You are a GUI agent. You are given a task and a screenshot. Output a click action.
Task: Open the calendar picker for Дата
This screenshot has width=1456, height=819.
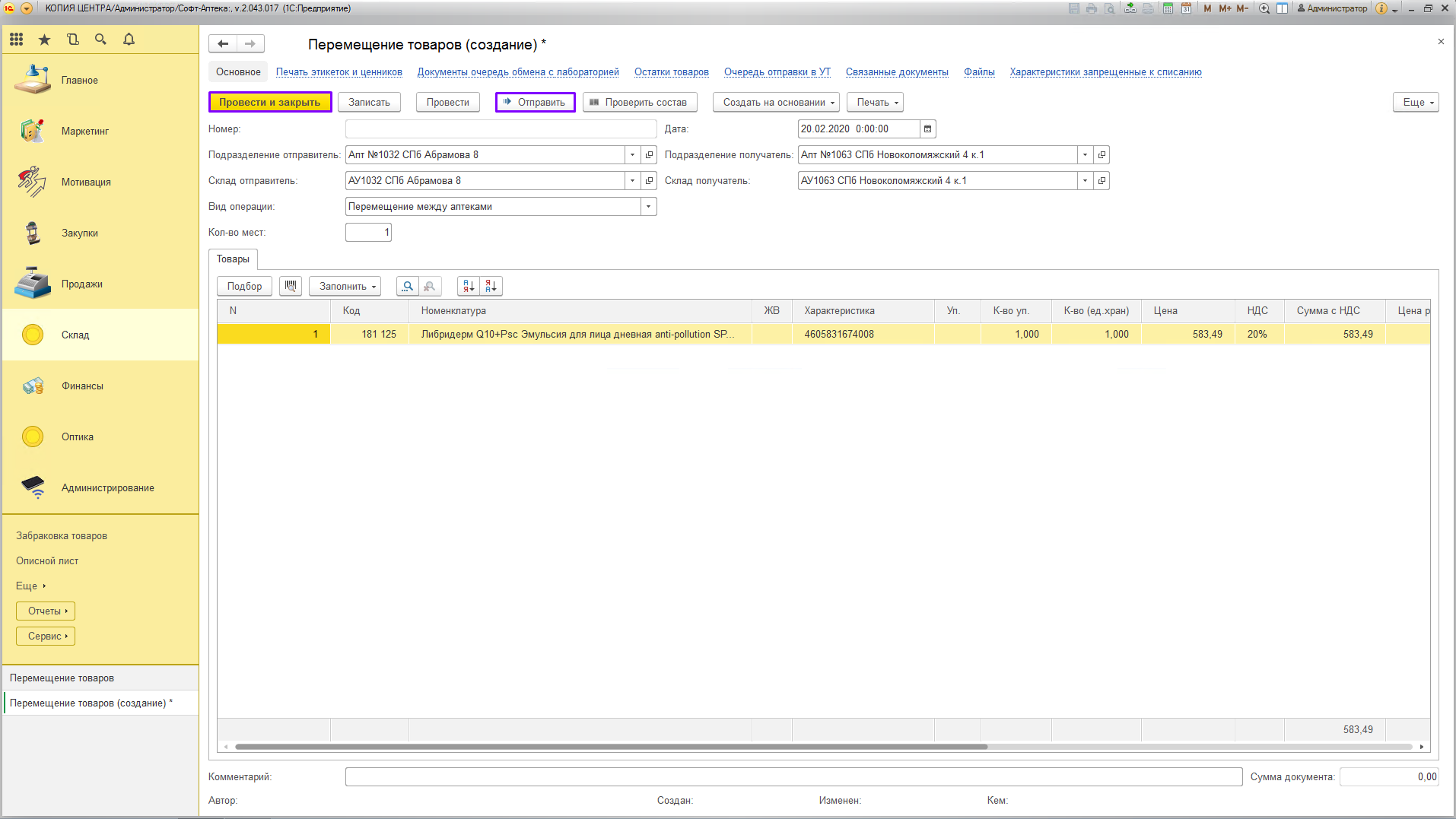[x=927, y=129]
